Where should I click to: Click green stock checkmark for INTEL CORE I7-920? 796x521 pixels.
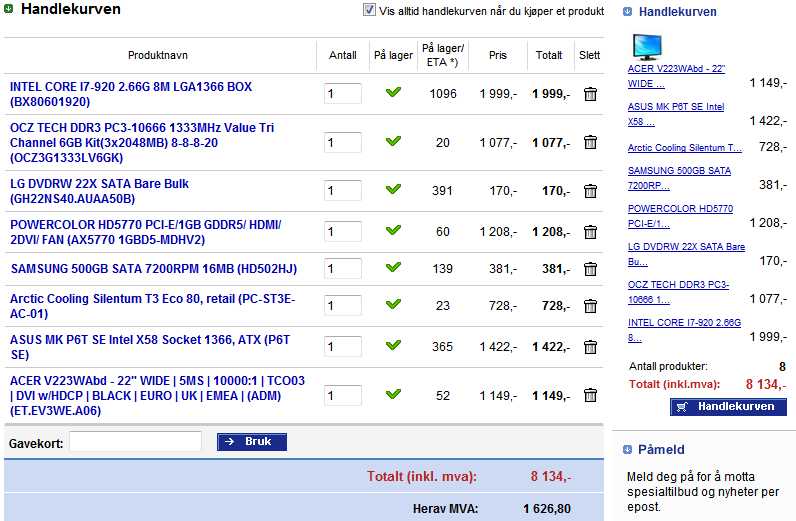pyautogui.click(x=393, y=92)
